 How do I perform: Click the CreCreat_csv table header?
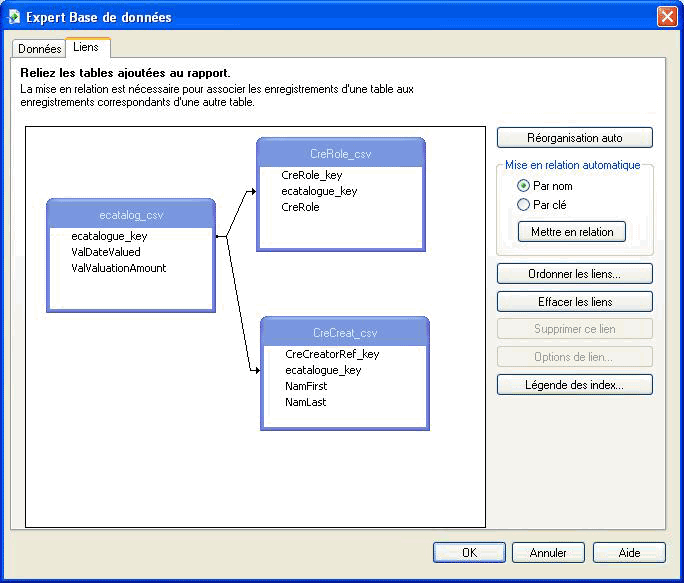(x=345, y=333)
